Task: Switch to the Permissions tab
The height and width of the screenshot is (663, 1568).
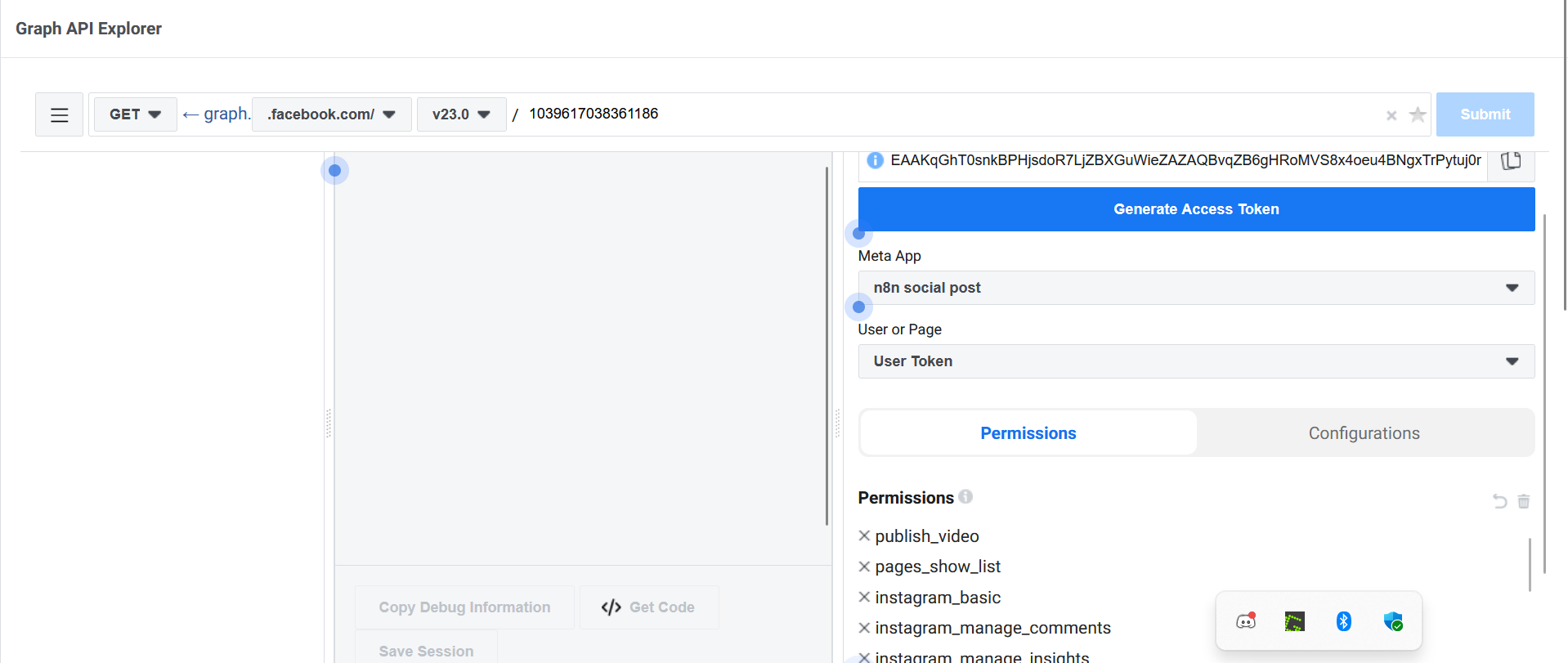Action: (x=1028, y=433)
